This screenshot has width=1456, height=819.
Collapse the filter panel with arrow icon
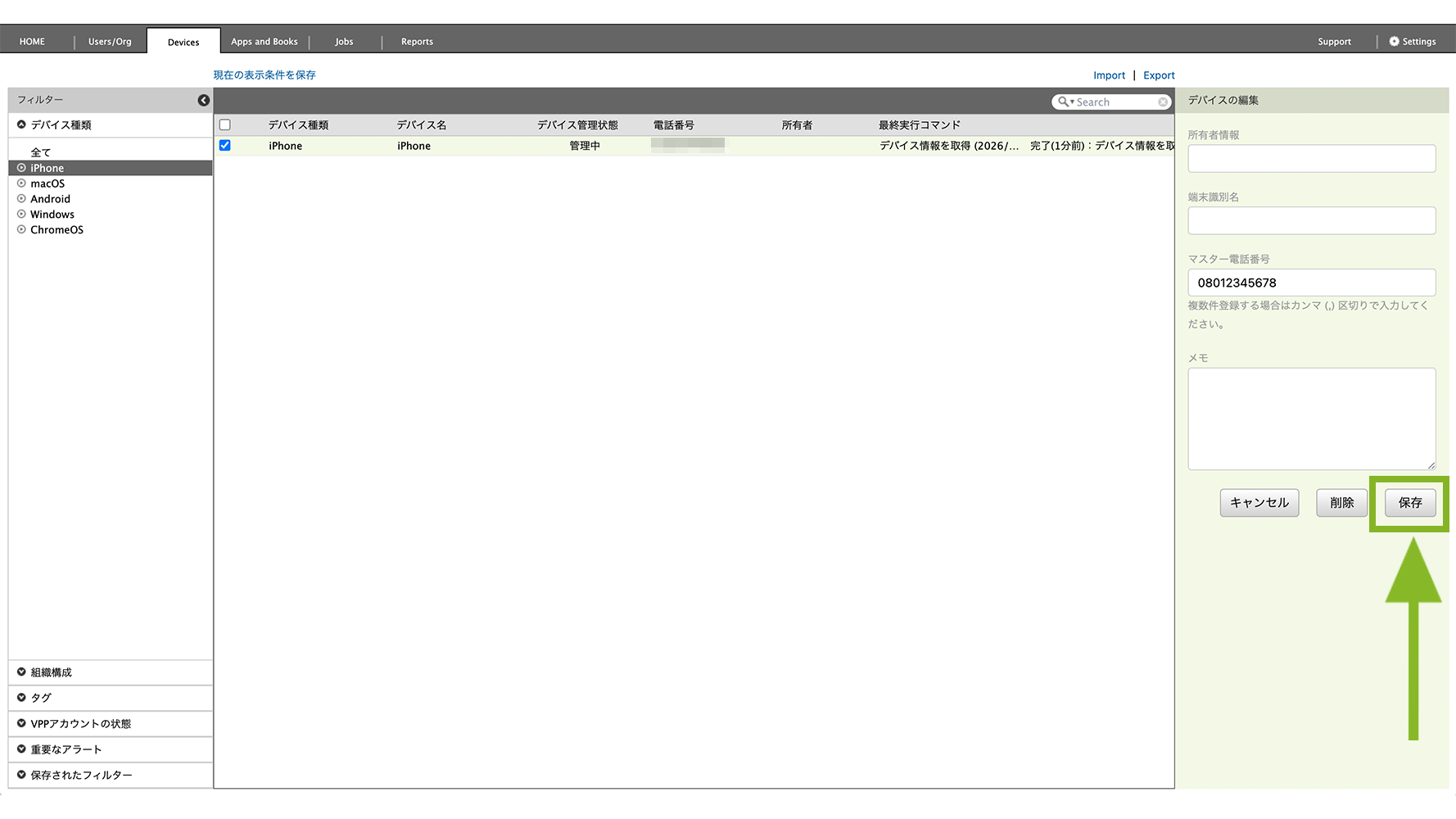click(x=204, y=100)
